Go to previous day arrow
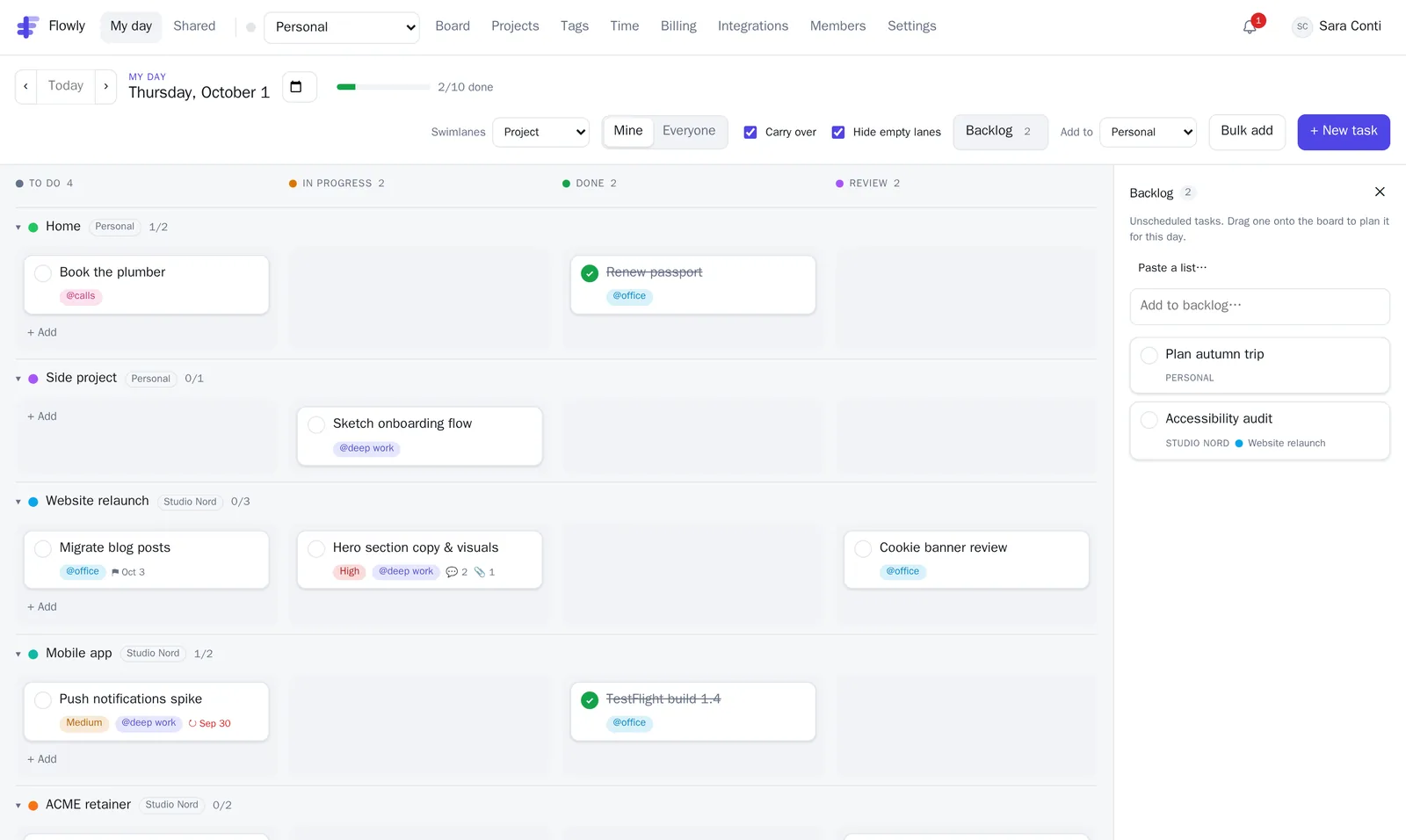The width and height of the screenshot is (1406, 840). (x=25, y=86)
